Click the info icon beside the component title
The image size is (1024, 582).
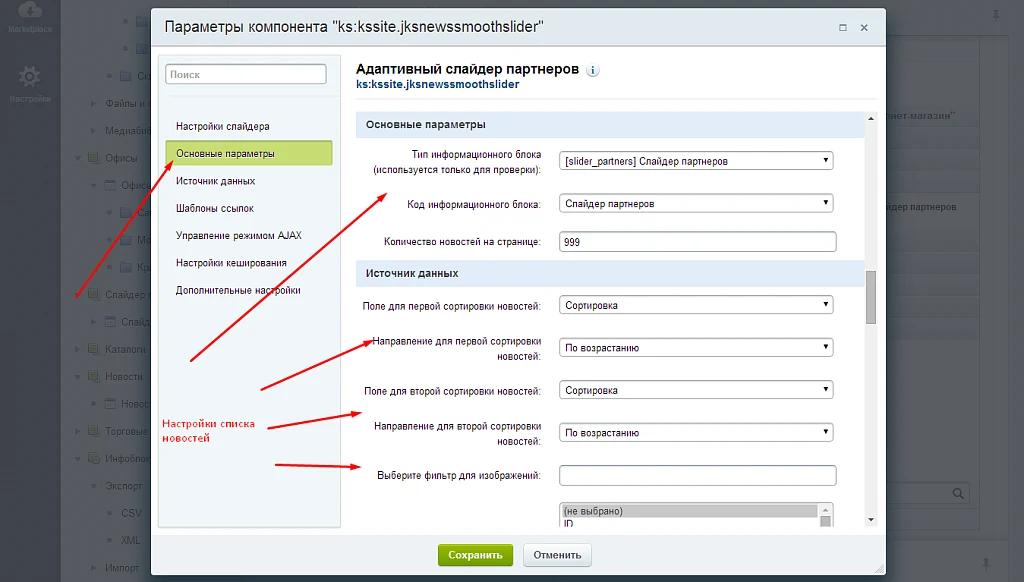[x=592, y=71]
